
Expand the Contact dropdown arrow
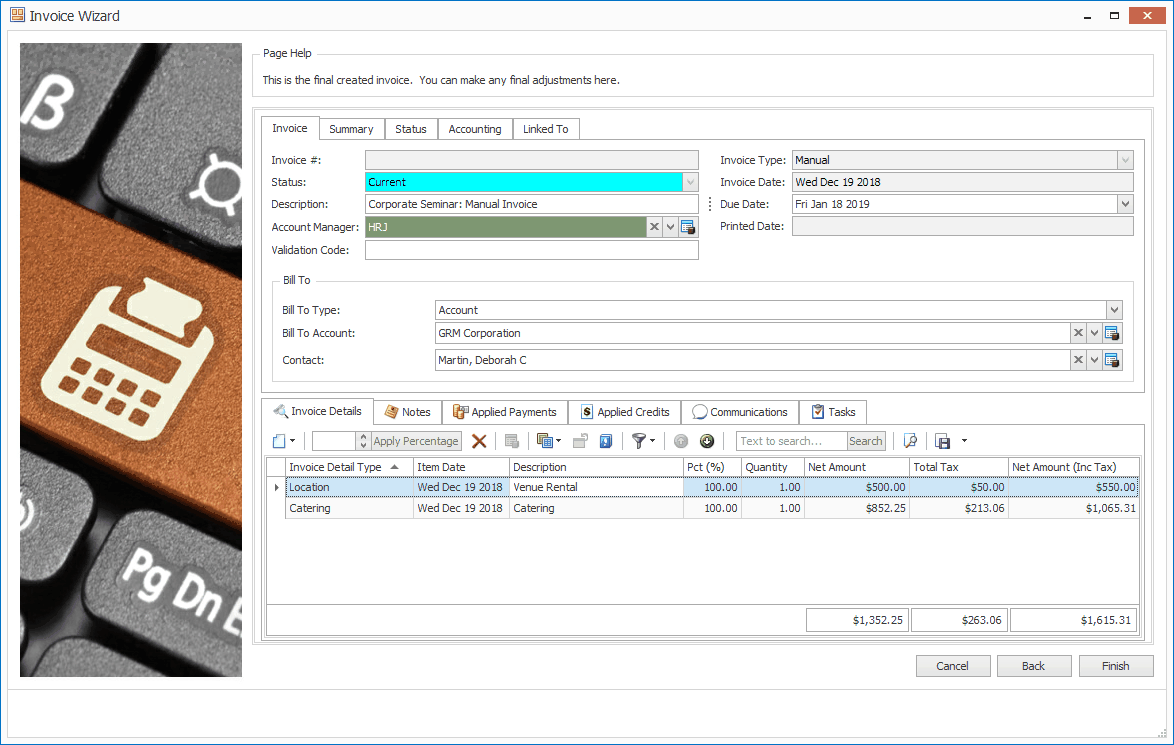[1095, 360]
